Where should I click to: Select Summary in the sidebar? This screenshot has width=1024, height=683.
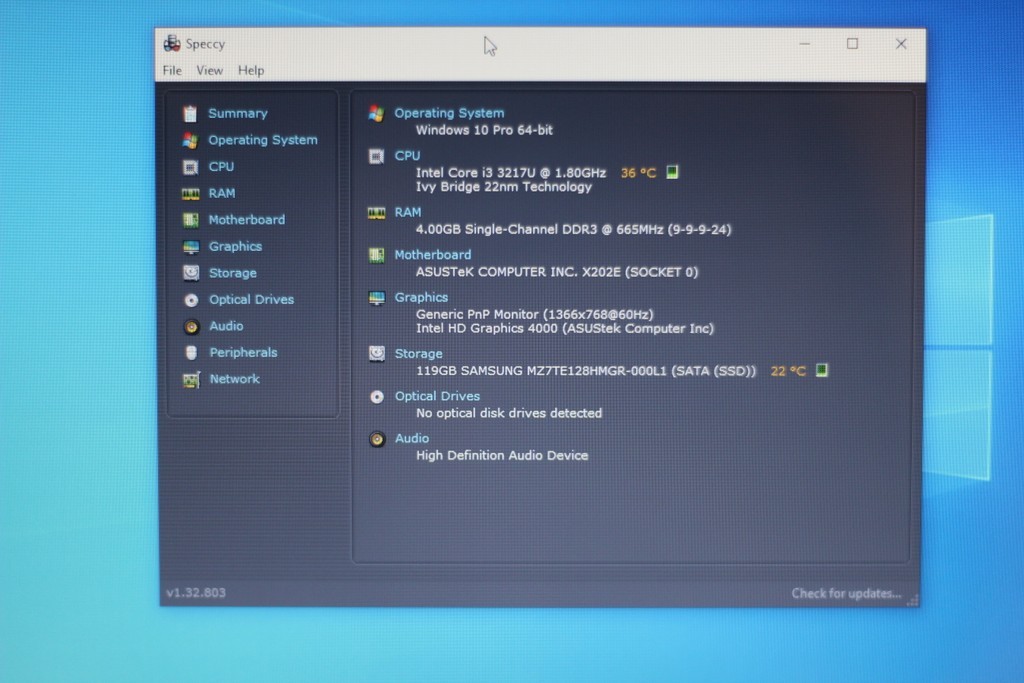coord(238,114)
